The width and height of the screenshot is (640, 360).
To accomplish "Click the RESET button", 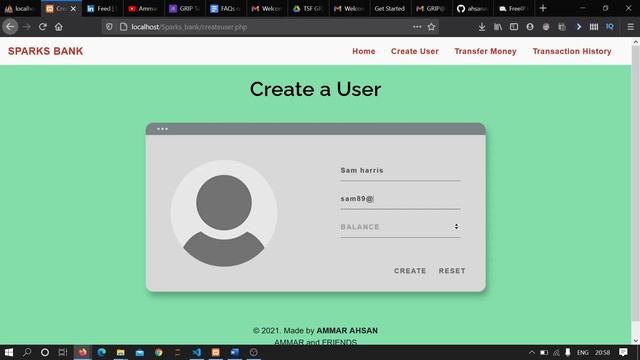I will 452,271.
